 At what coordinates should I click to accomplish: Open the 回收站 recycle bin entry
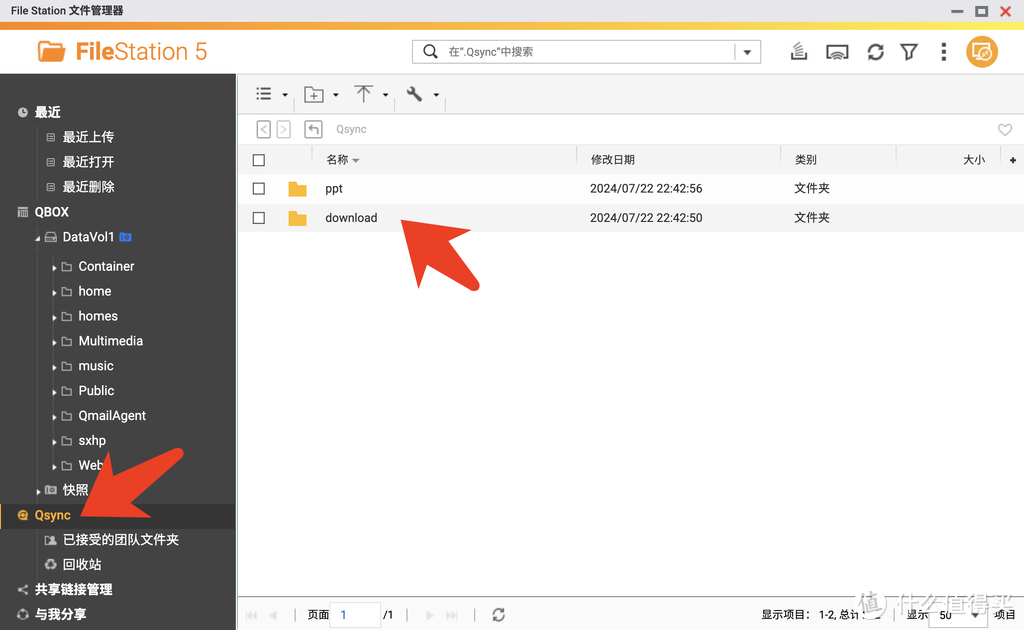tap(82, 564)
